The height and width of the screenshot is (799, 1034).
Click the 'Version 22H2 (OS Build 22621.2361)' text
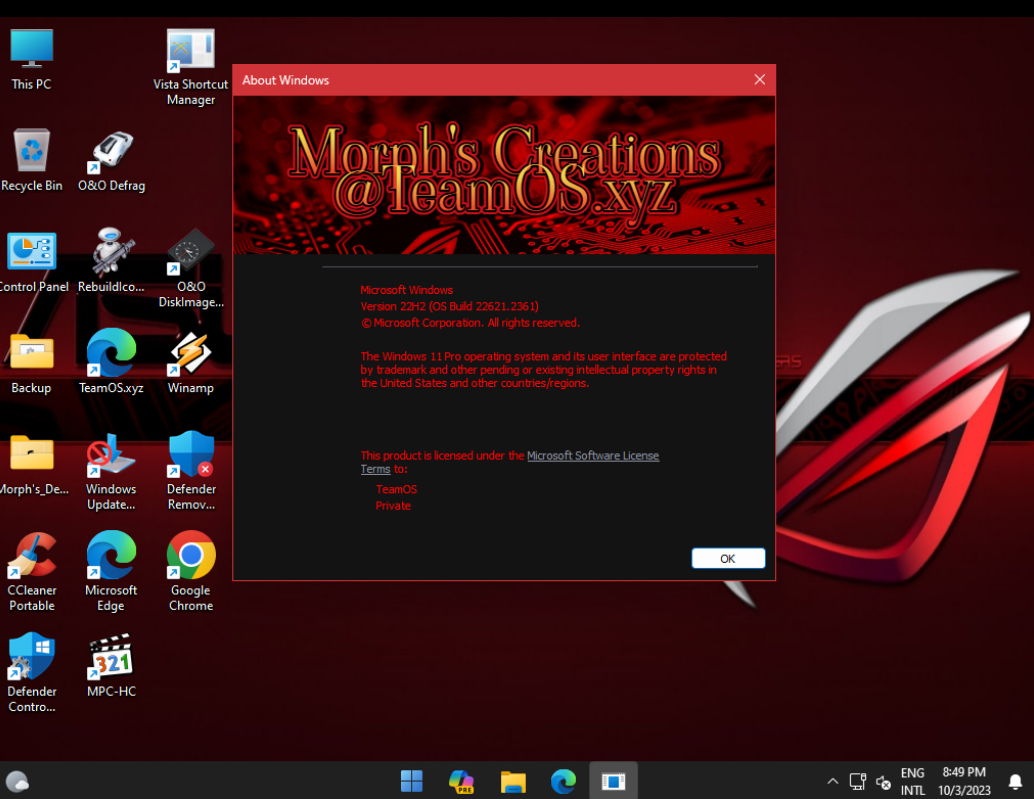point(449,306)
